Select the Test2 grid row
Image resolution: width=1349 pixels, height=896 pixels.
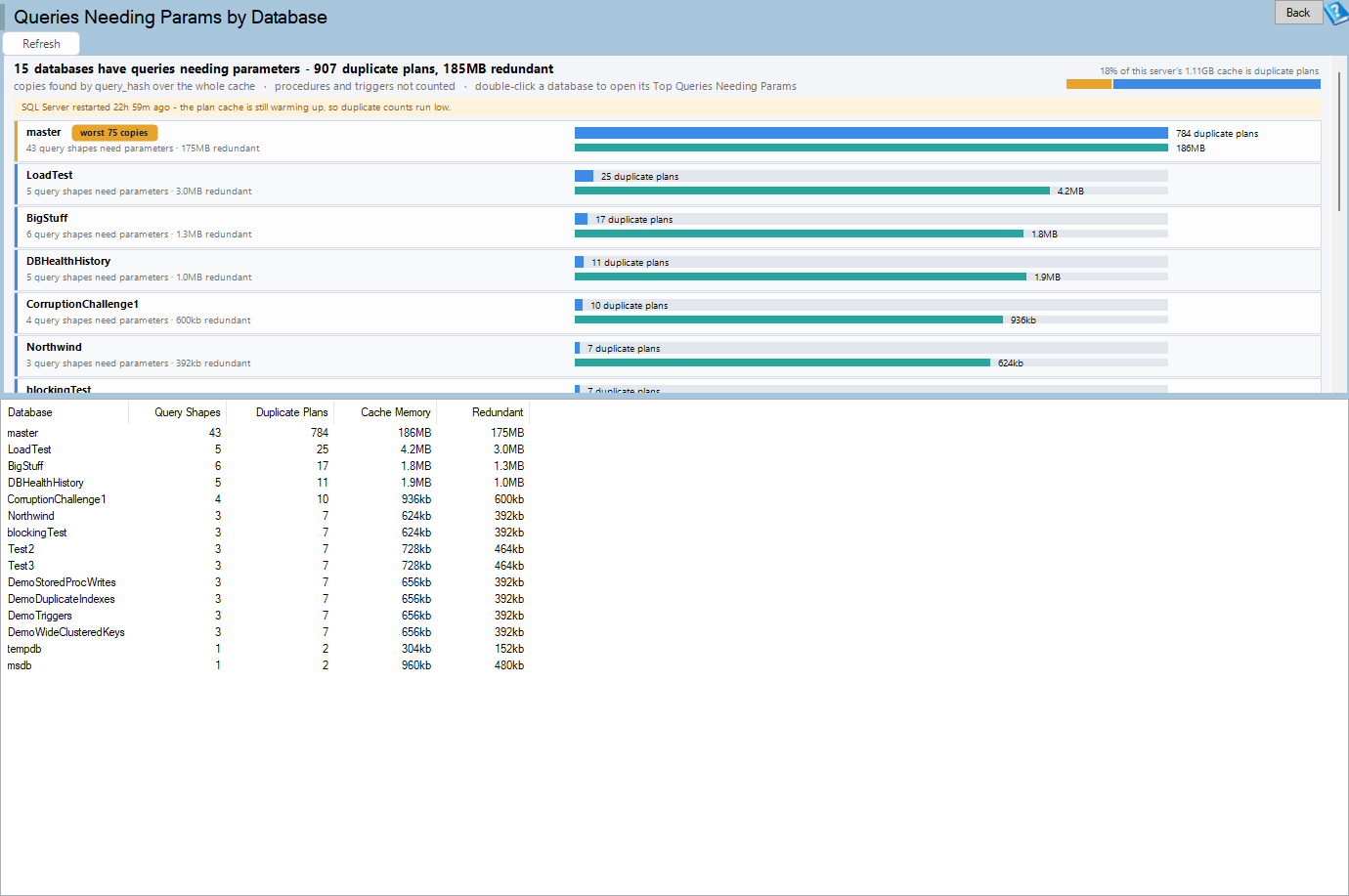click(x=265, y=549)
